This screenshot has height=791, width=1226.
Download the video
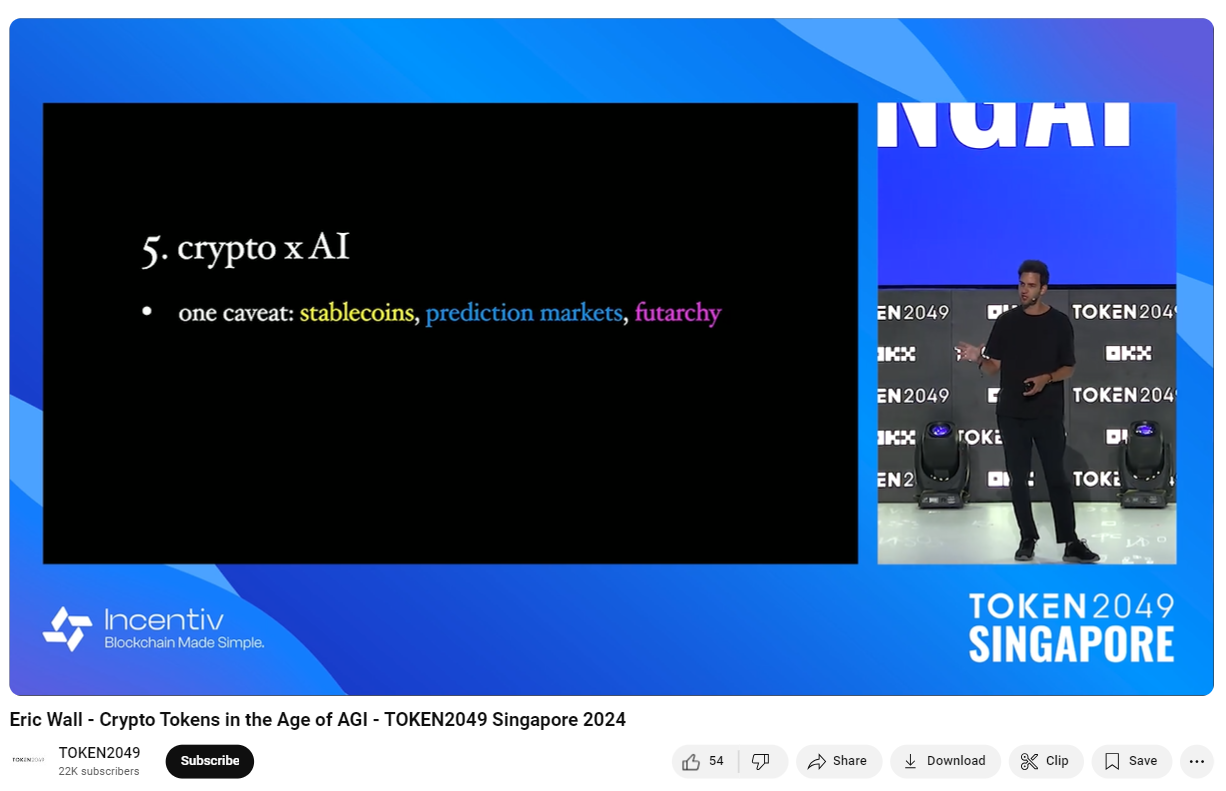pos(944,761)
